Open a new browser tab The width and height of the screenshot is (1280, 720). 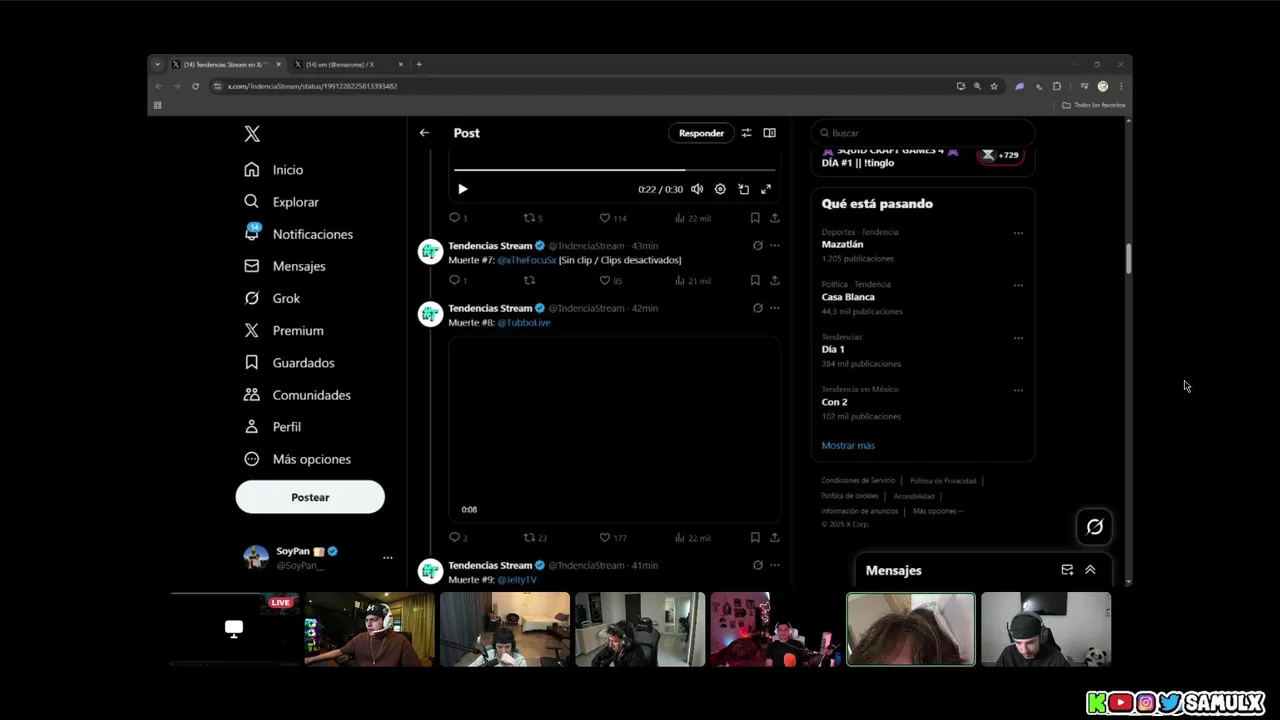point(419,64)
